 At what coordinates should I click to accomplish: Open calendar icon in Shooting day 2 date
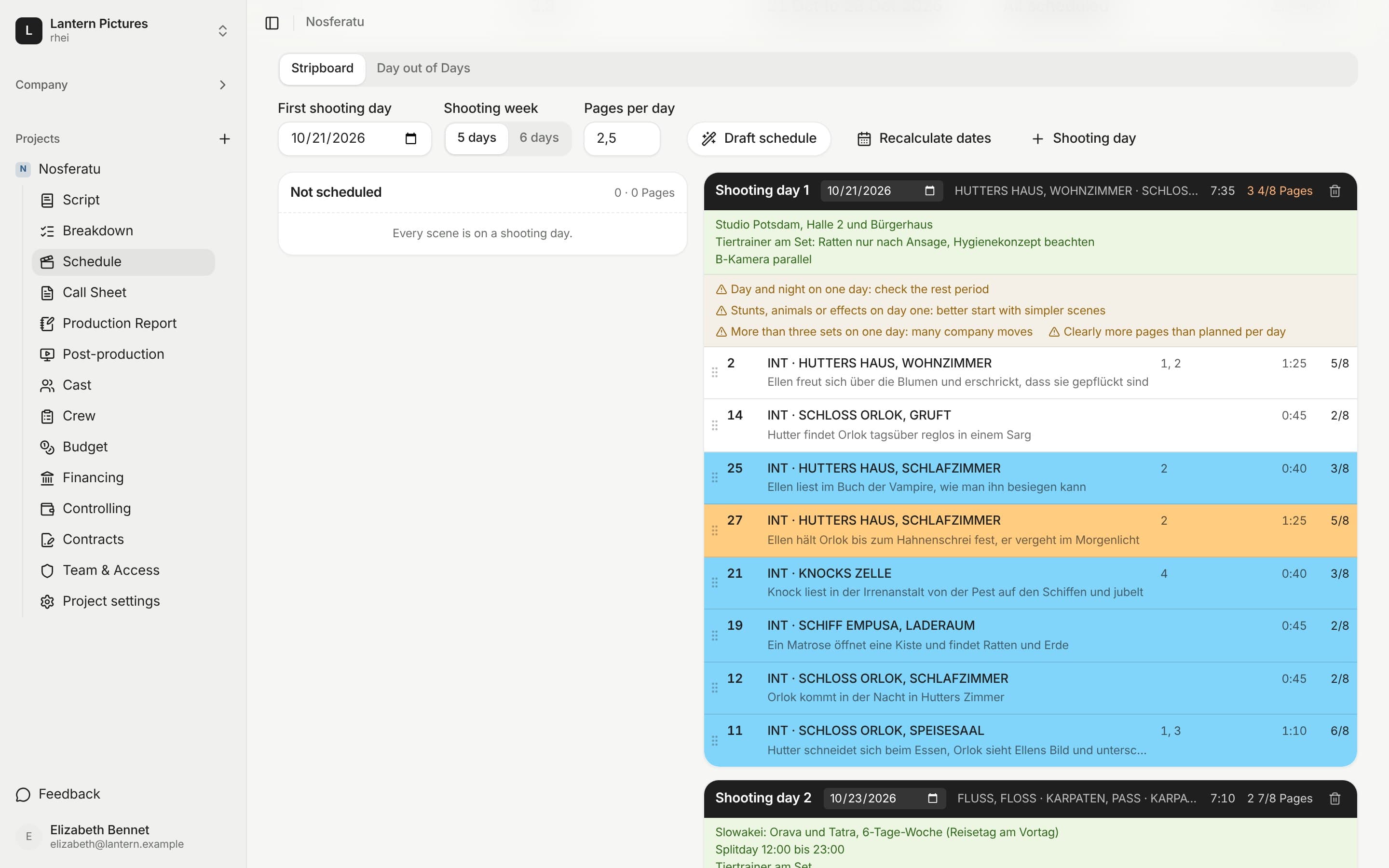(933, 799)
